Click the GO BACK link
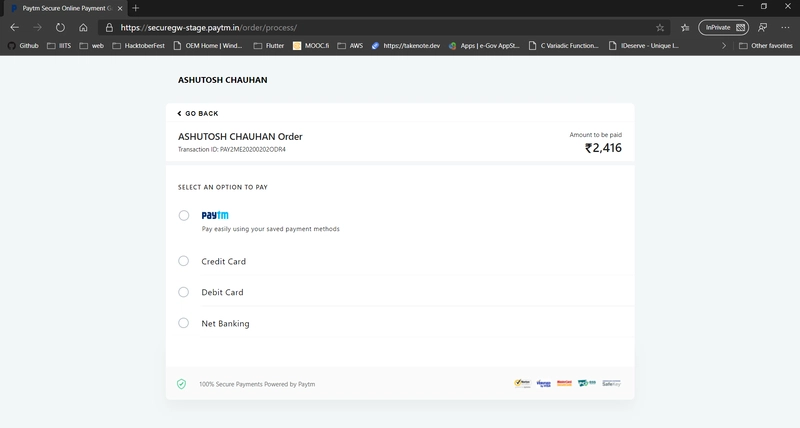The height and width of the screenshot is (428, 800). coord(198,113)
